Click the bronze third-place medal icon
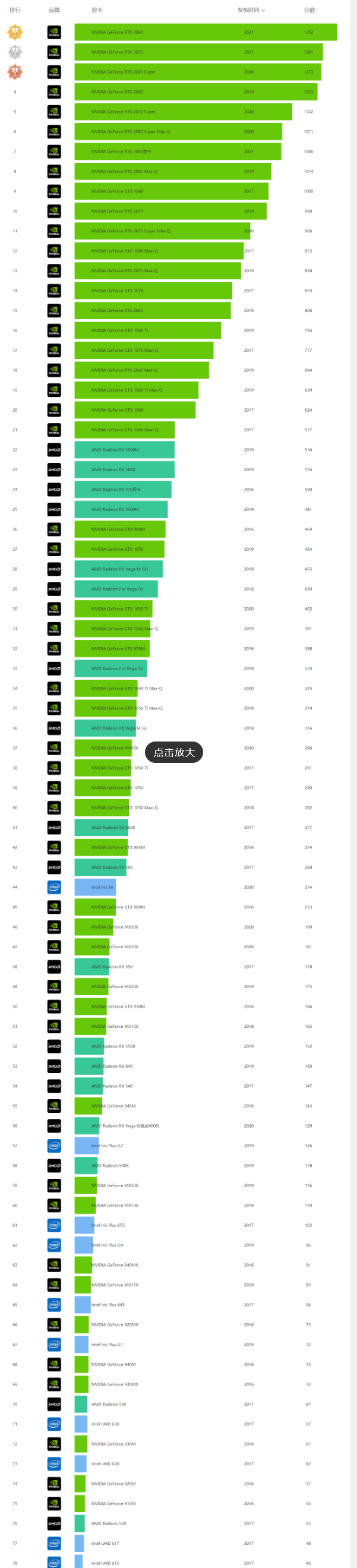 pos(15,72)
